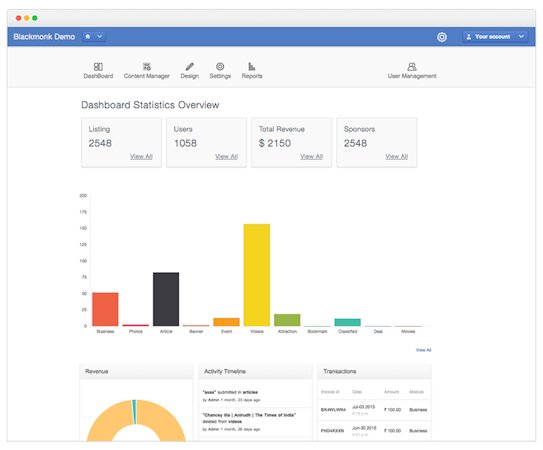543x450 pixels.
Task: Expand the dropdown arrow beside home icon
Action: pos(100,36)
